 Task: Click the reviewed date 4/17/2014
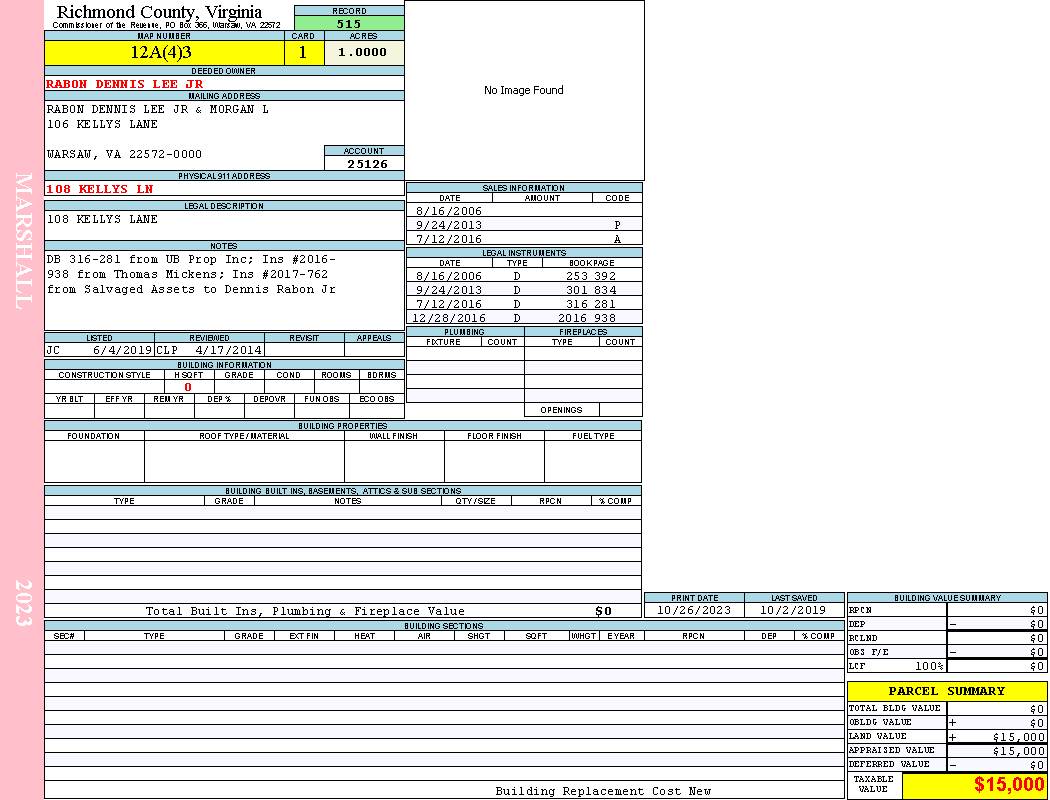[228, 351]
